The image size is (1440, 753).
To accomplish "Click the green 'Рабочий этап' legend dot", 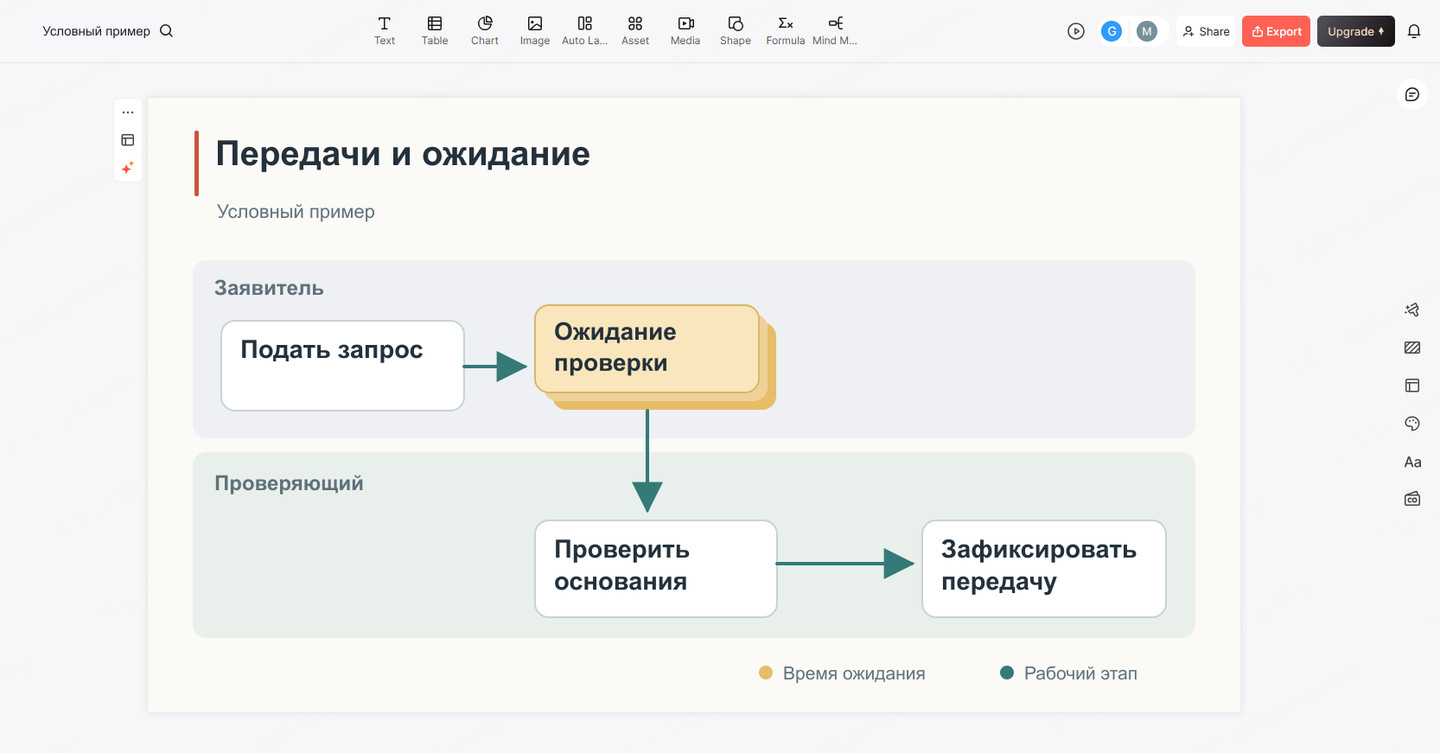I will 1007,673.
